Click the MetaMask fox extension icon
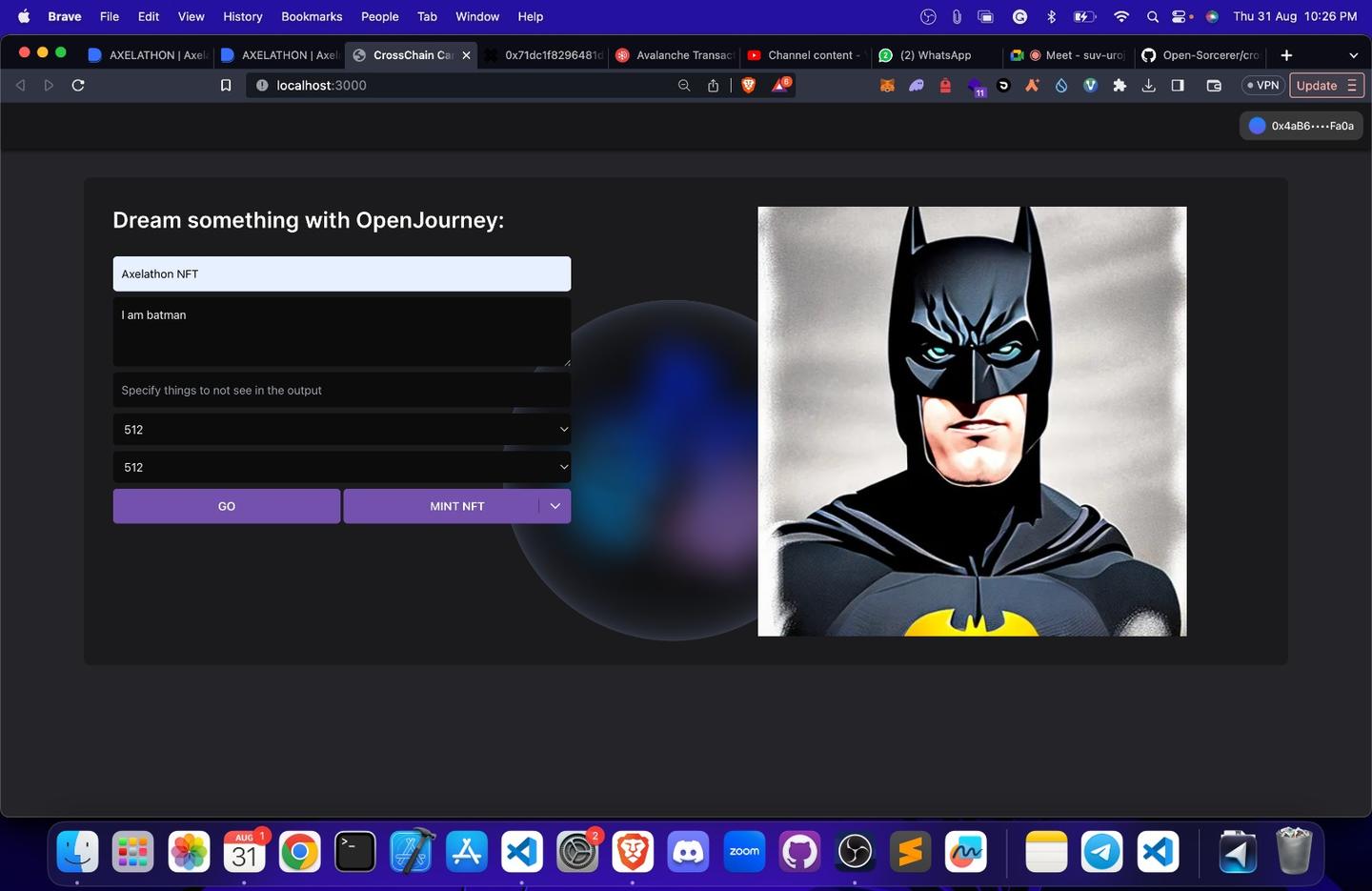1372x891 pixels. coord(887,86)
